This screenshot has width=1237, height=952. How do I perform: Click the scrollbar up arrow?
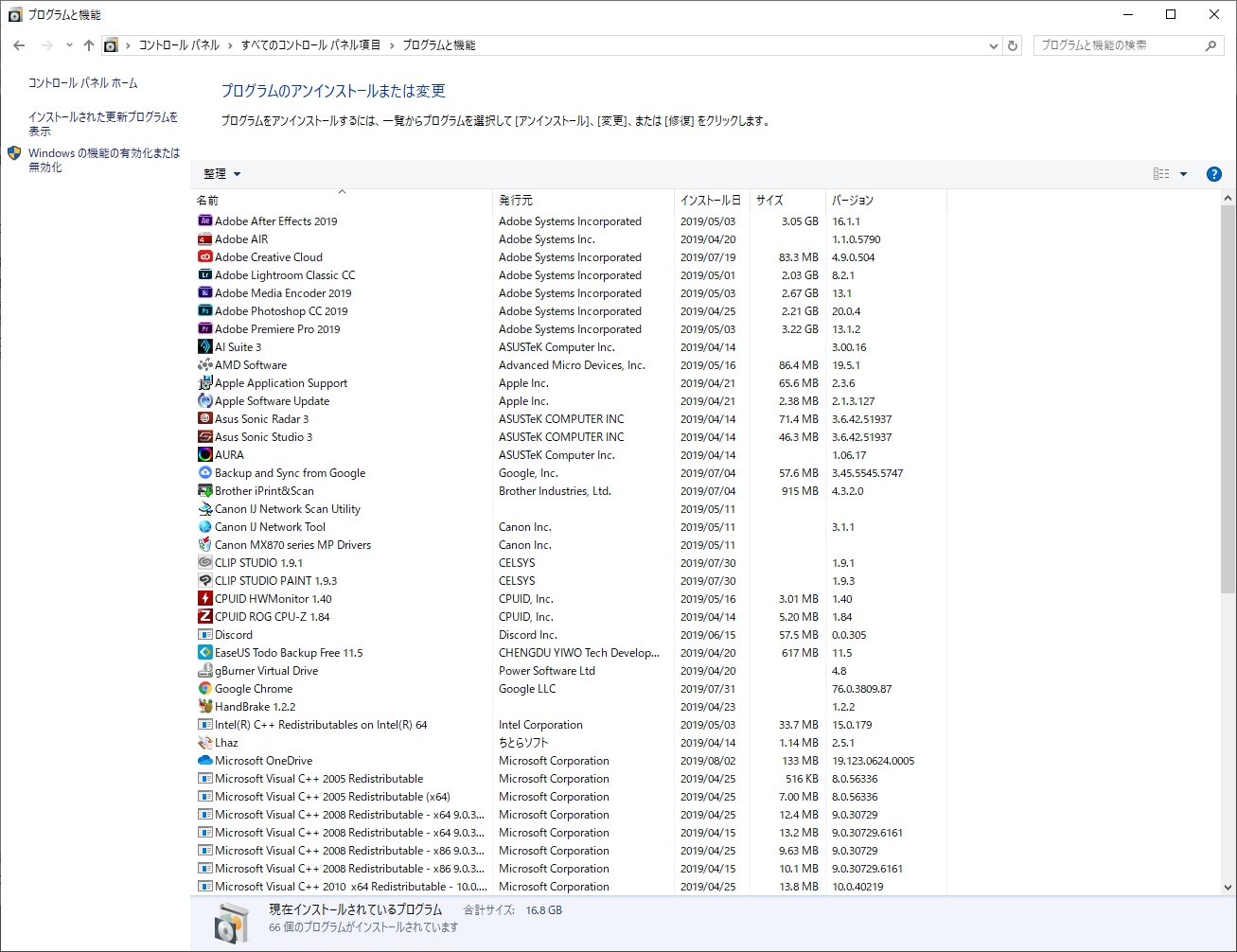(x=1228, y=199)
